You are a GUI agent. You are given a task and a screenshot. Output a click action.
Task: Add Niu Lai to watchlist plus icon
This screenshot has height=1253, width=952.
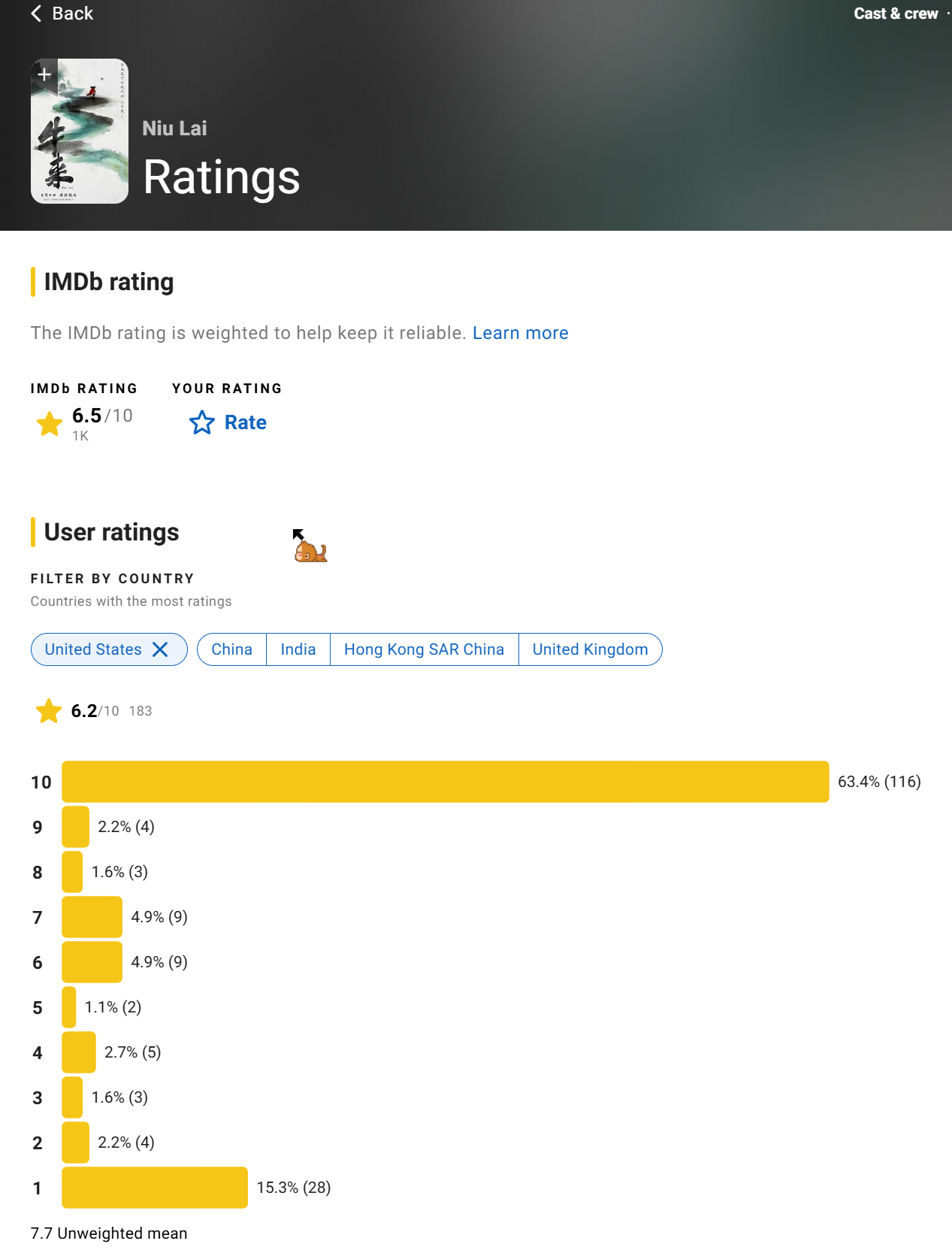click(44, 74)
